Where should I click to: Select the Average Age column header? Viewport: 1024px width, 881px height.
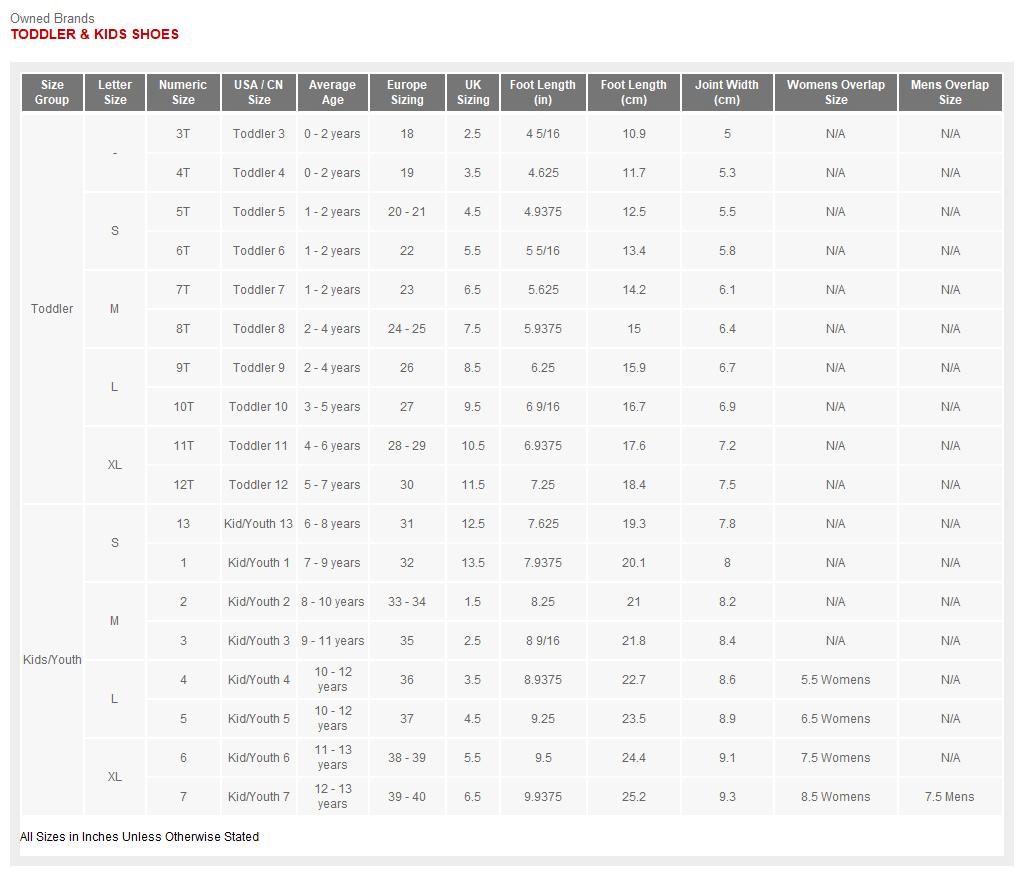pyautogui.click(x=332, y=92)
